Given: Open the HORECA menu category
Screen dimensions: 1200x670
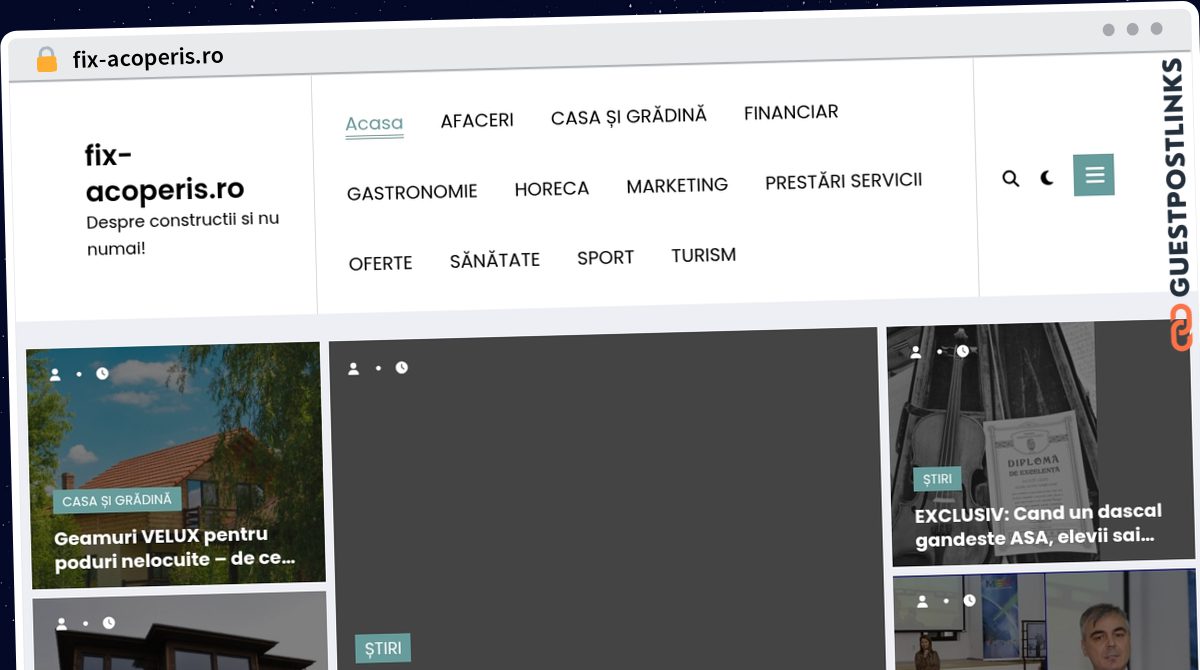Looking at the screenshot, I should (x=552, y=189).
